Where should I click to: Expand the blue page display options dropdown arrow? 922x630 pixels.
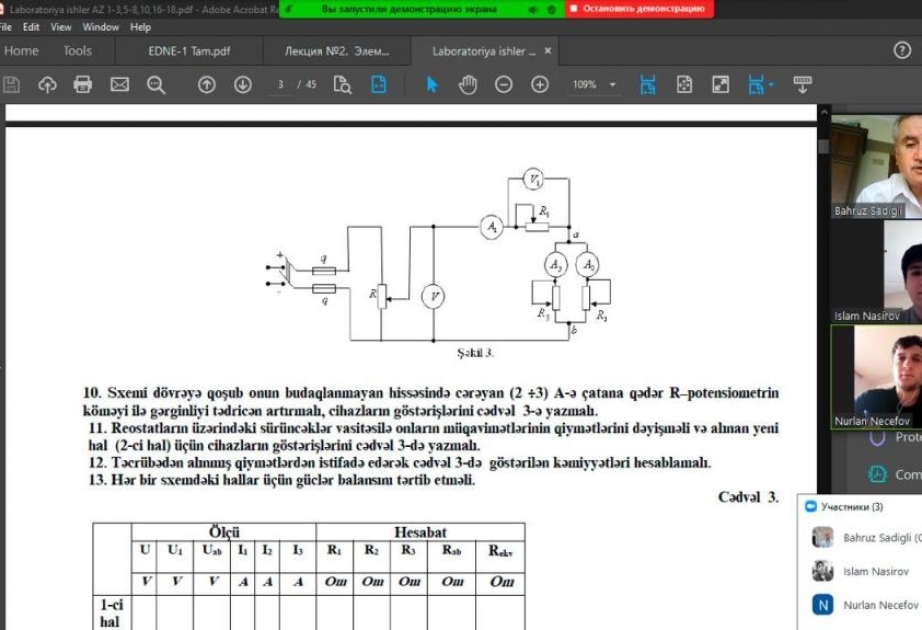[x=771, y=85]
